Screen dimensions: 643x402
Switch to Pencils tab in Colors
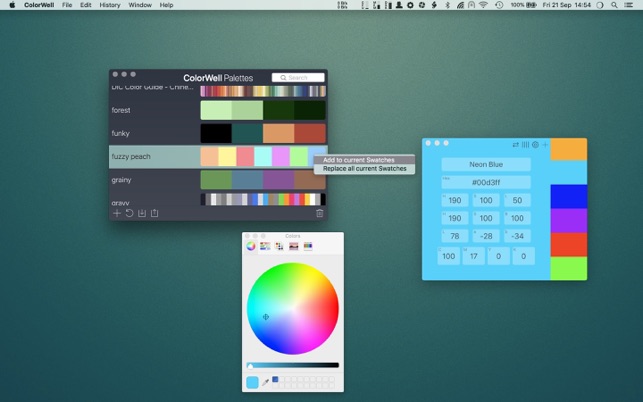[x=308, y=246]
